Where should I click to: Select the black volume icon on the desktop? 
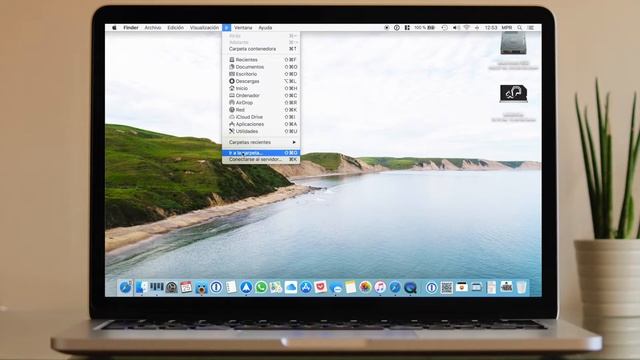[x=513, y=93]
